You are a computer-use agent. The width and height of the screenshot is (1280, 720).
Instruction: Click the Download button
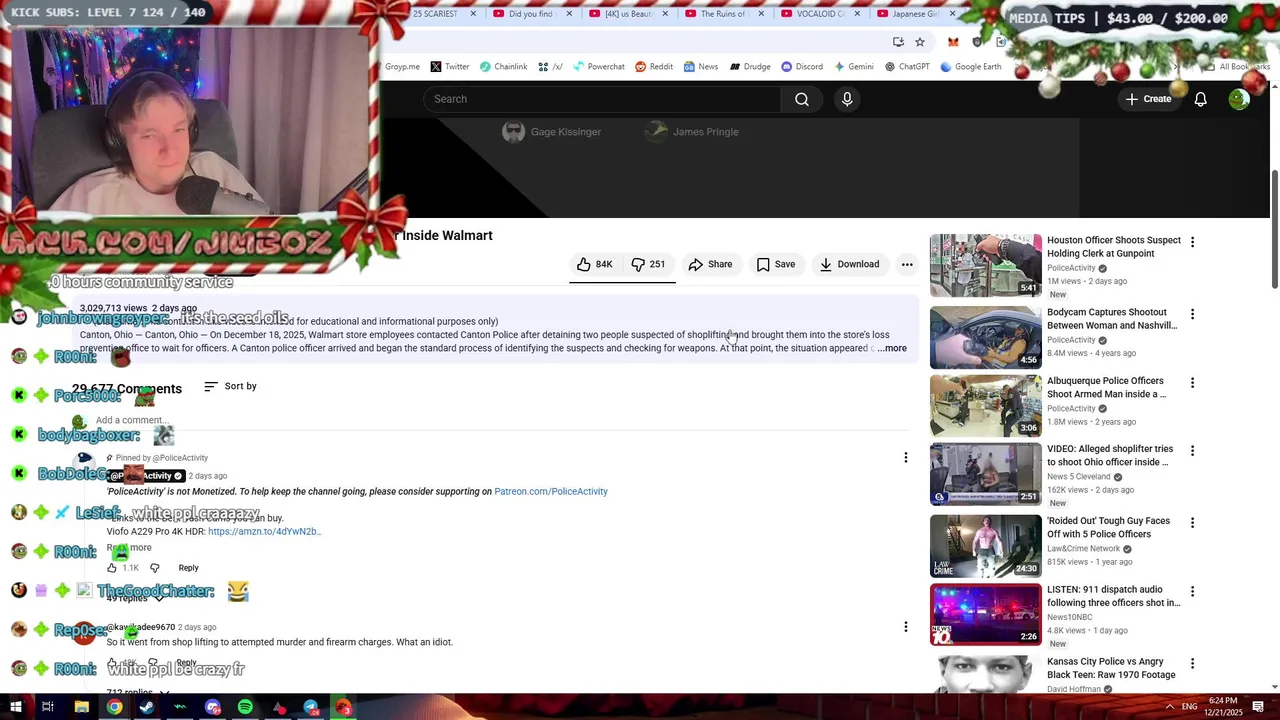849,264
